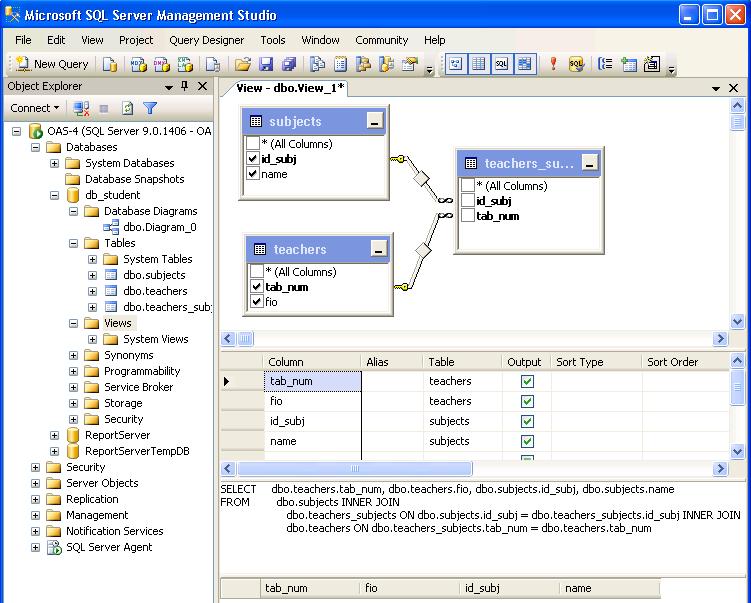Open the Connect dropdown in Object Explorer
This screenshot has height=603, width=751.
[x=34, y=108]
